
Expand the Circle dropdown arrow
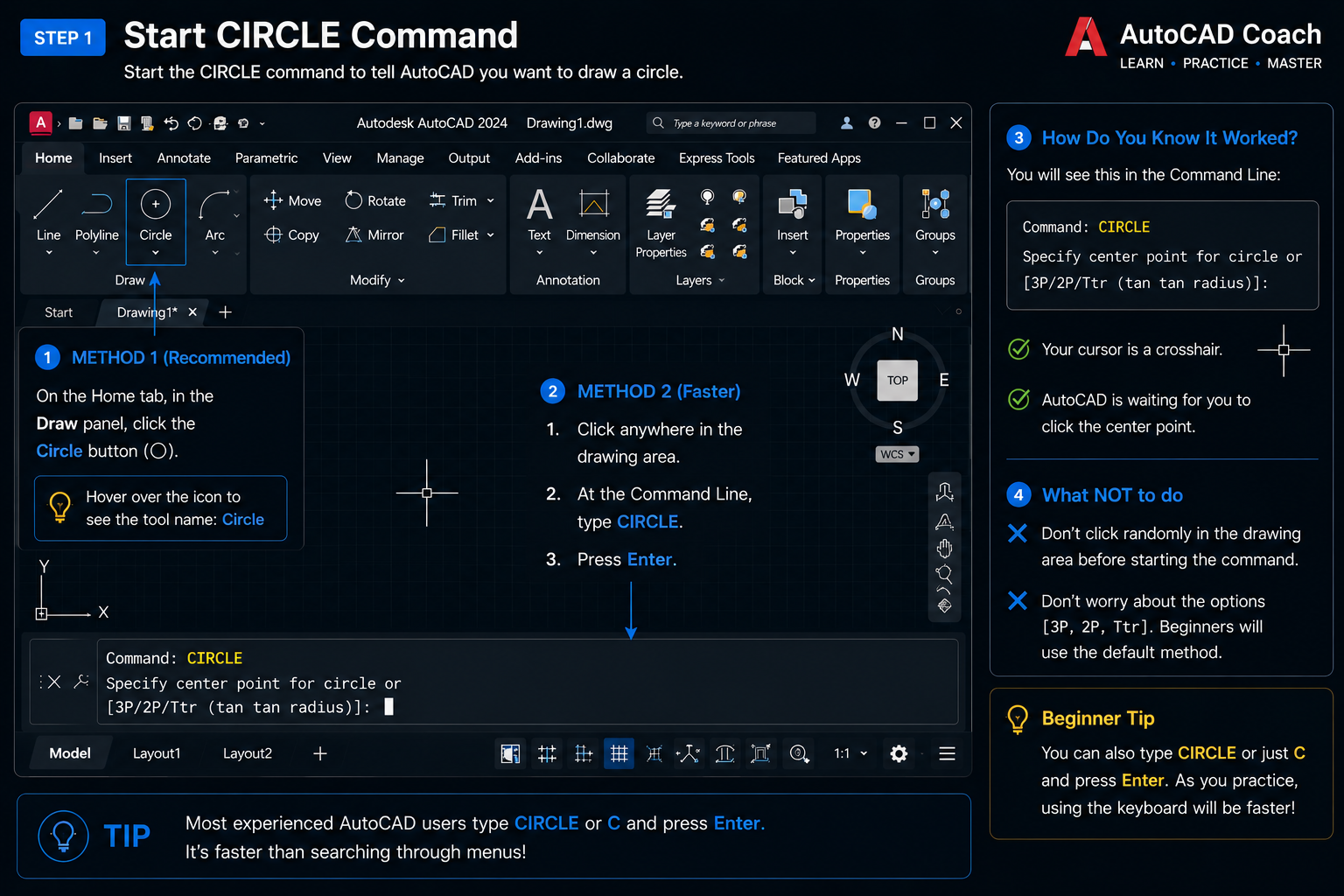(x=156, y=253)
